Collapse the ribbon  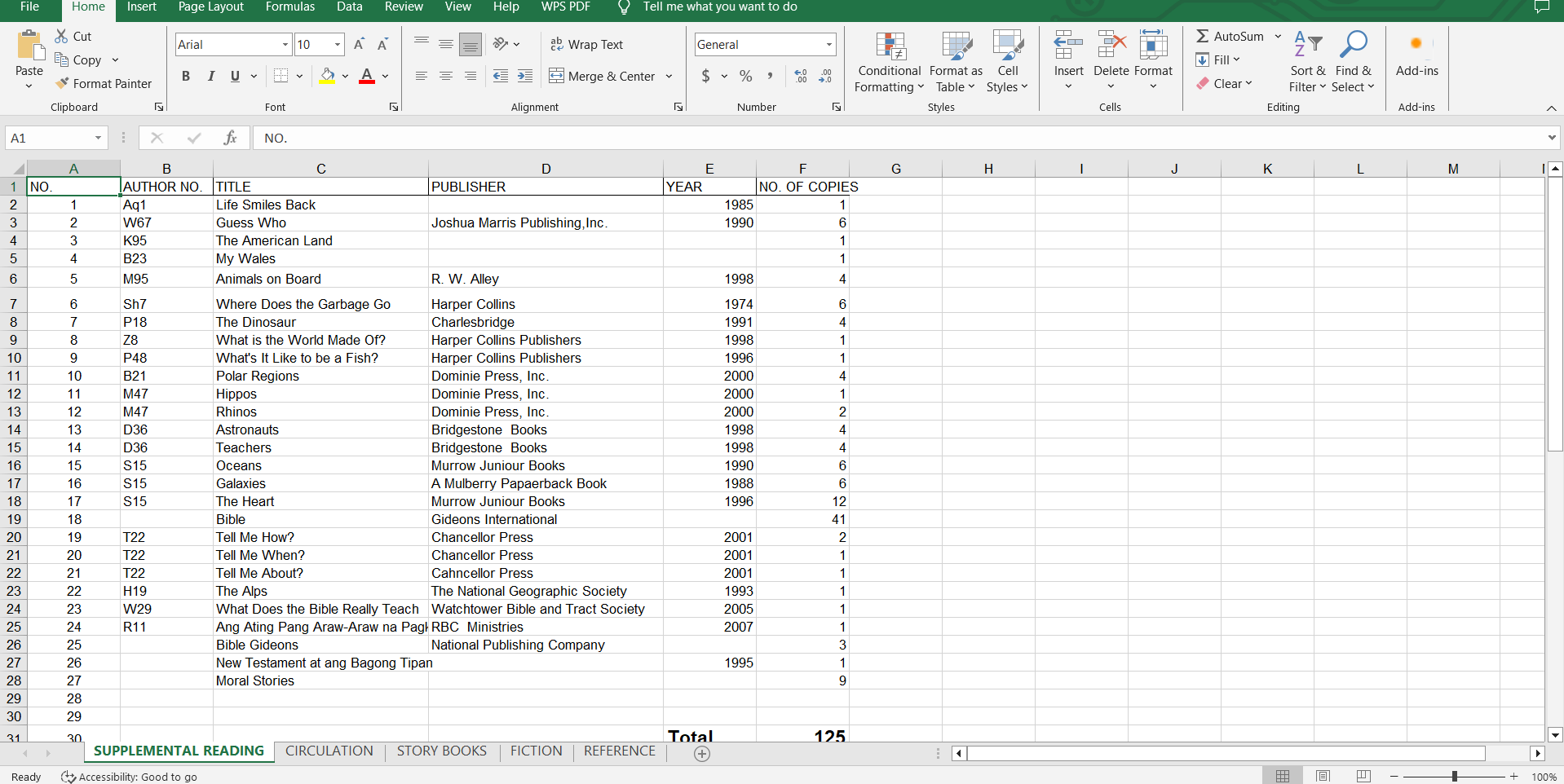pyautogui.click(x=1551, y=108)
